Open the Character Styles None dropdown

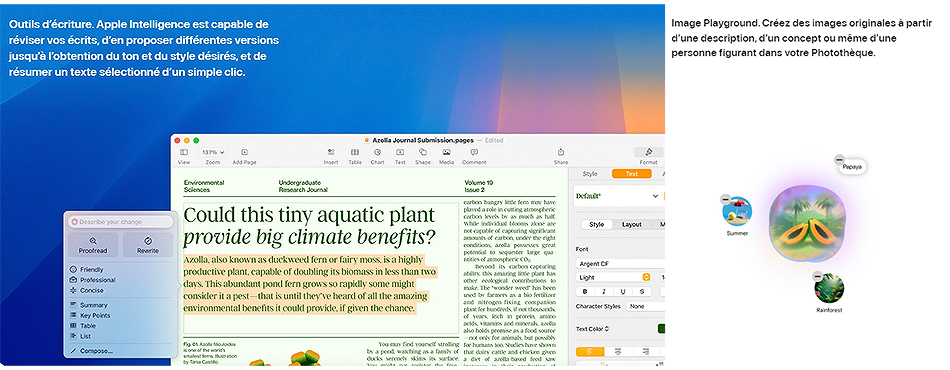(645, 306)
